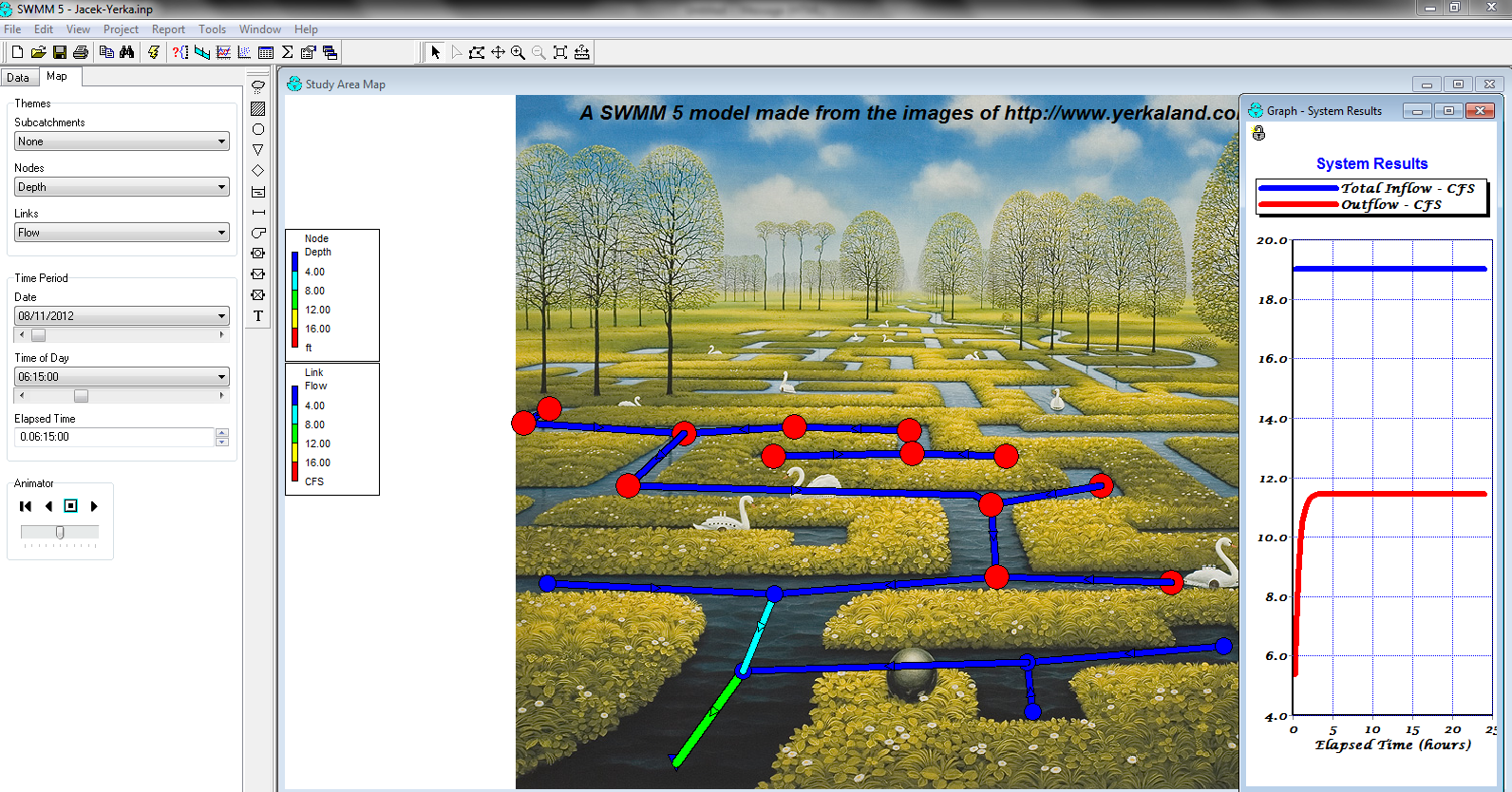Add a pump link
Viewport: 1512px width, 792px height.
257,233
